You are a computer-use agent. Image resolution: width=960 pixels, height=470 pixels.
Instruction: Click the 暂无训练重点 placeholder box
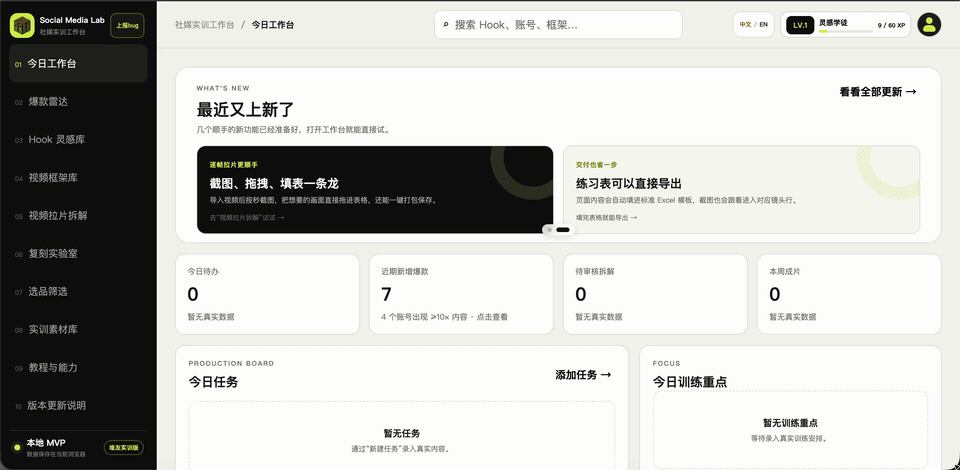790,430
